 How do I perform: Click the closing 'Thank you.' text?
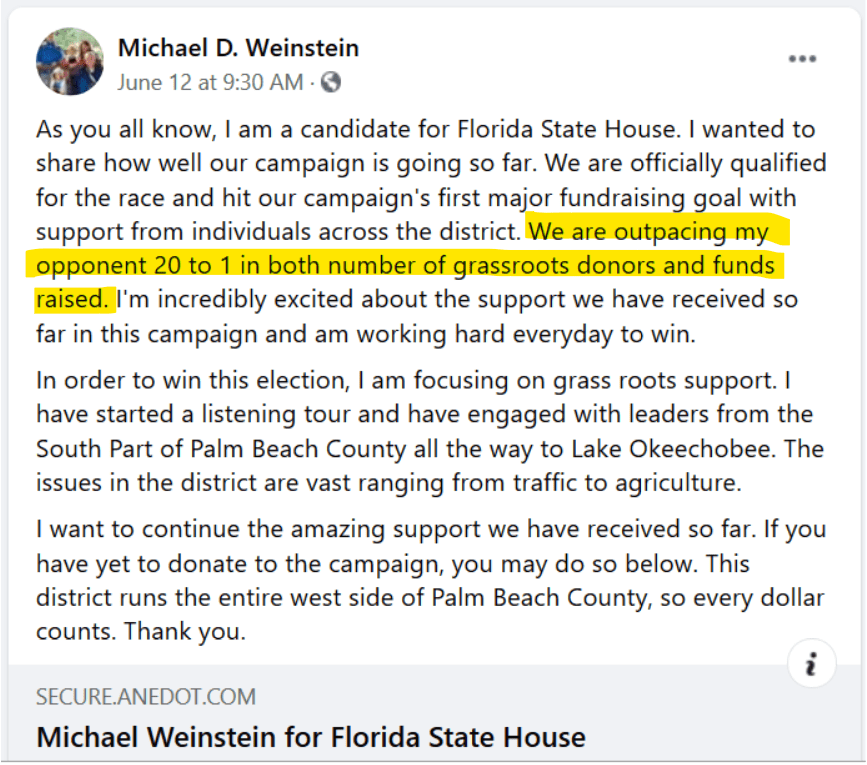coord(185,632)
